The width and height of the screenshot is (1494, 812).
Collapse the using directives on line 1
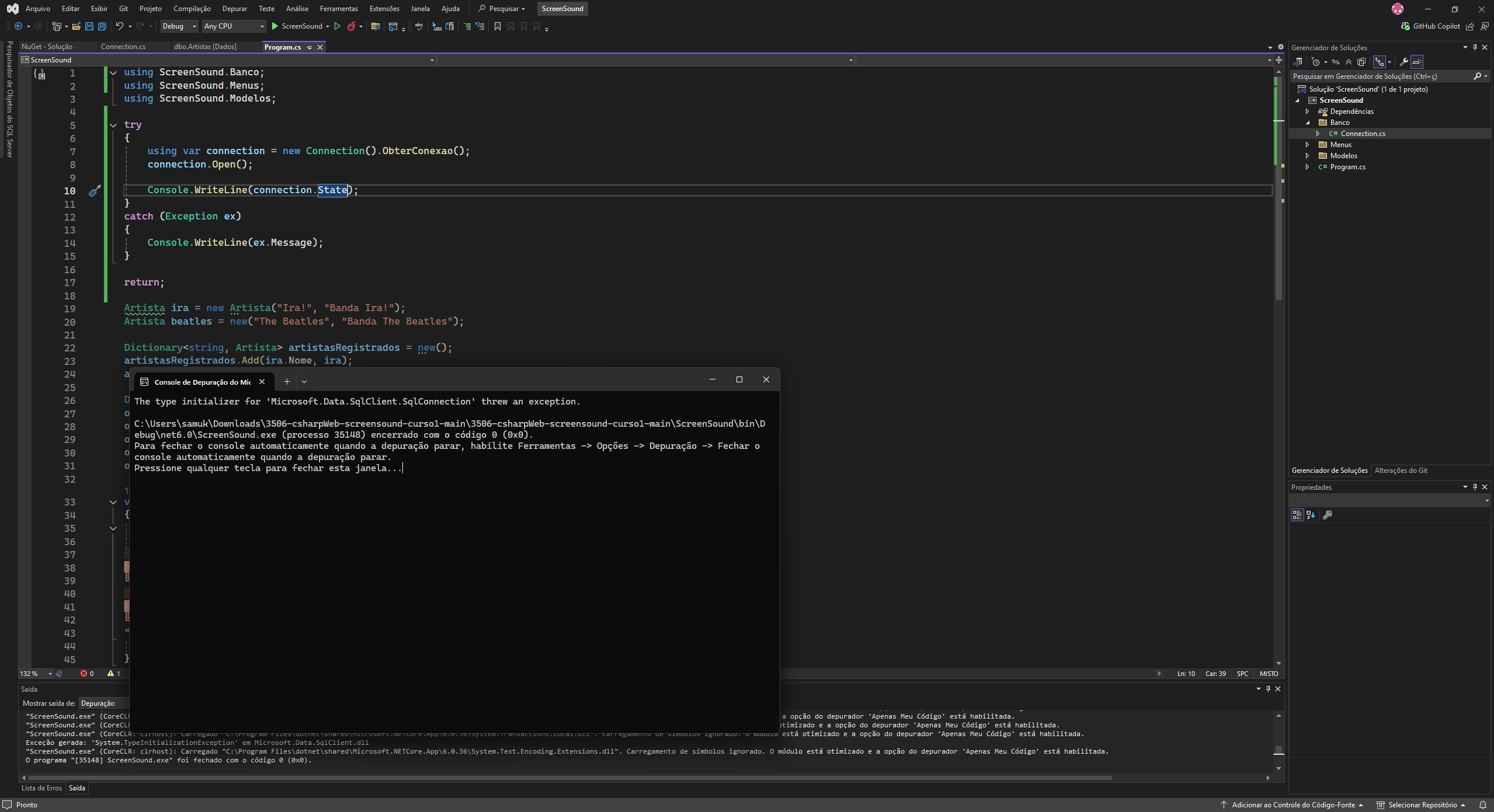(x=113, y=73)
